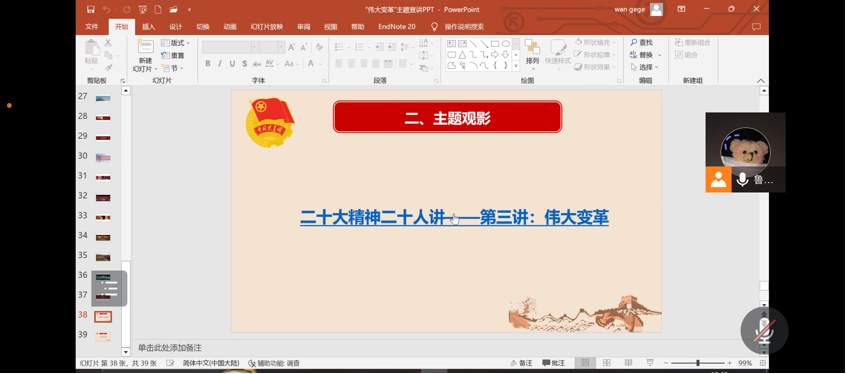
Task: Adjust the zoom slider in the status bar
Action: 698,363
